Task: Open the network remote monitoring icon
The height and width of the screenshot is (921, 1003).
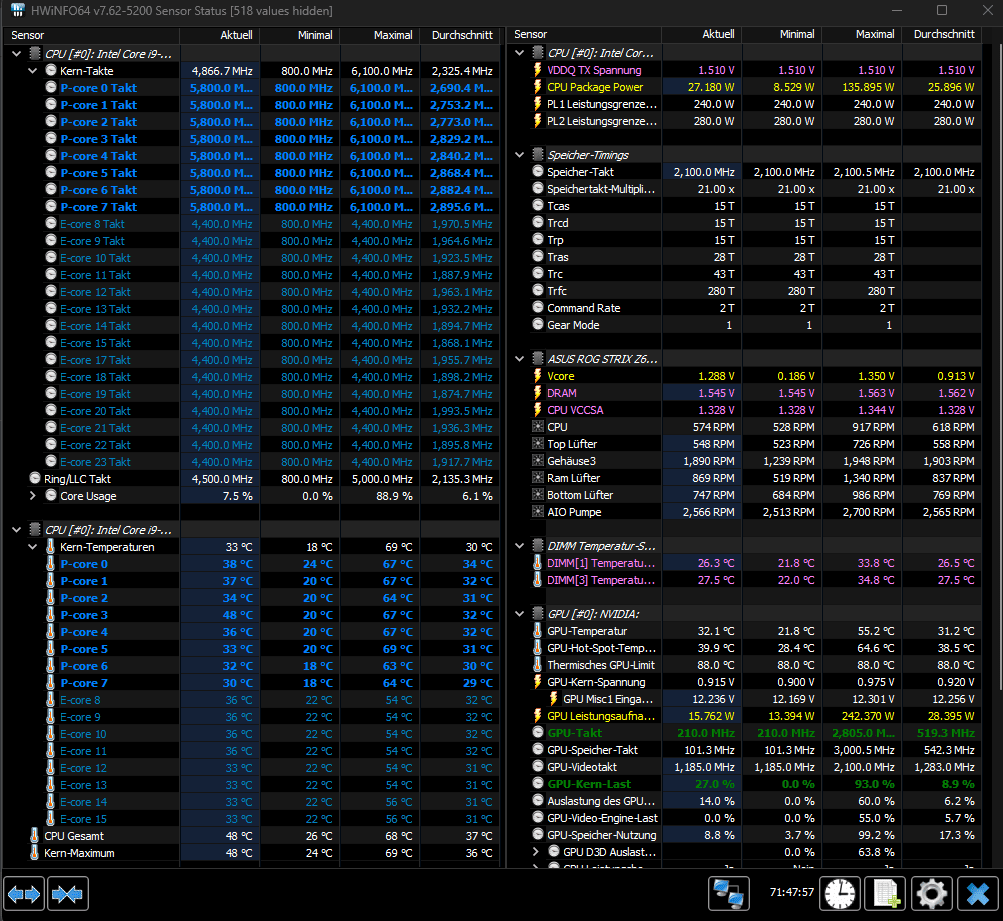Action: point(729,893)
